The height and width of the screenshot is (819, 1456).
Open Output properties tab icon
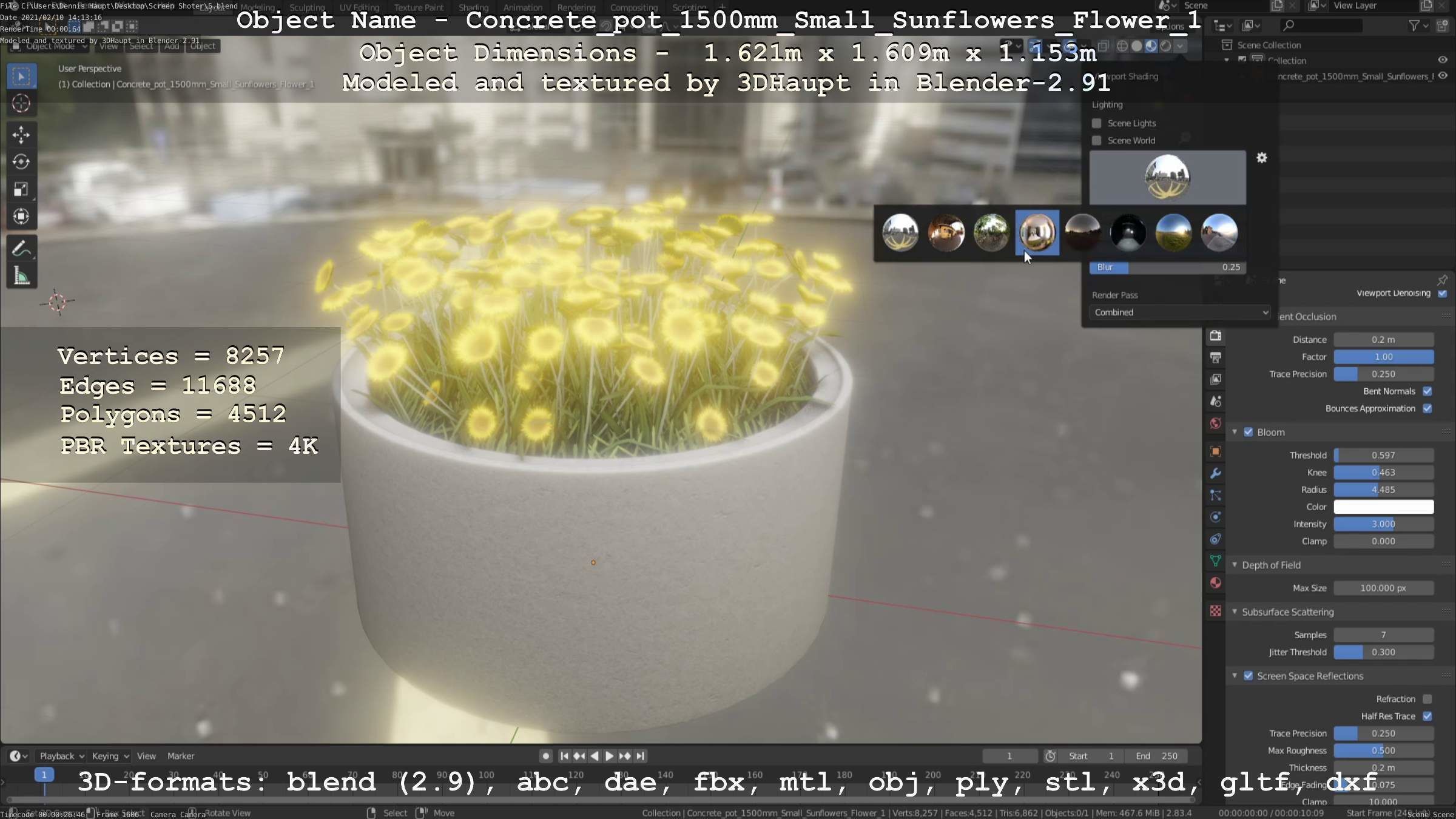(x=1215, y=357)
